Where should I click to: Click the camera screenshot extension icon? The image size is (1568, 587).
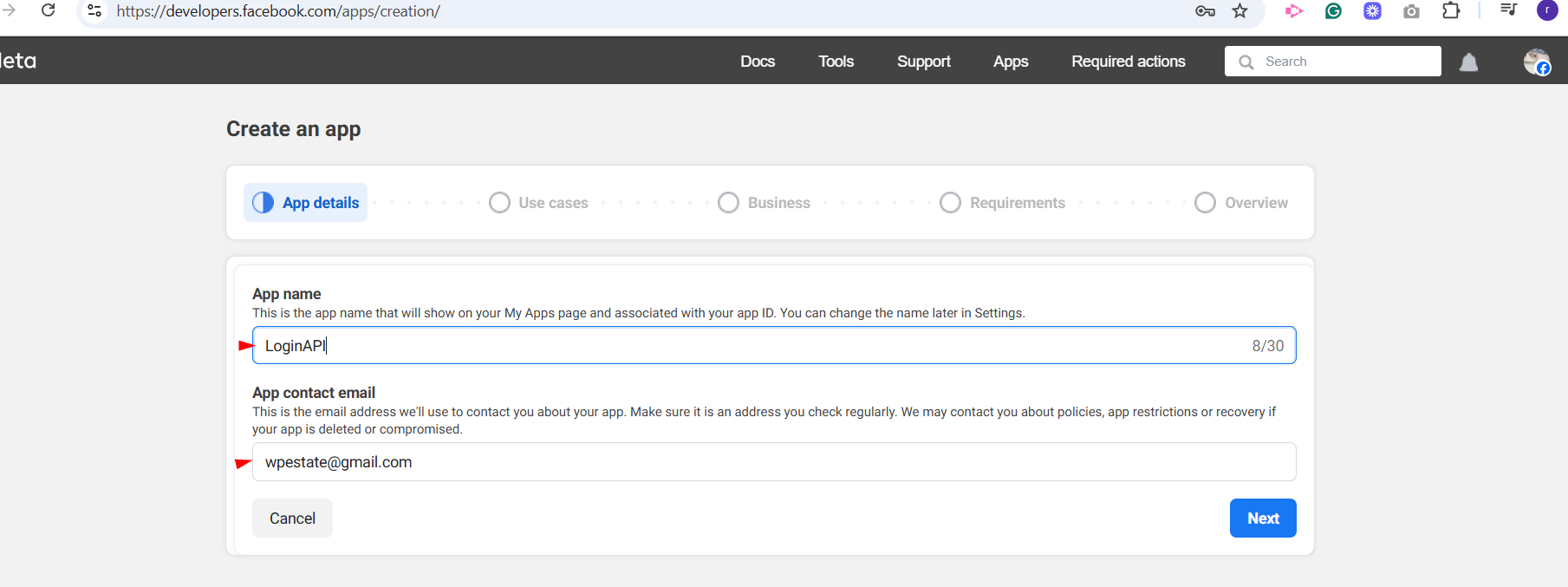pos(1411,11)
